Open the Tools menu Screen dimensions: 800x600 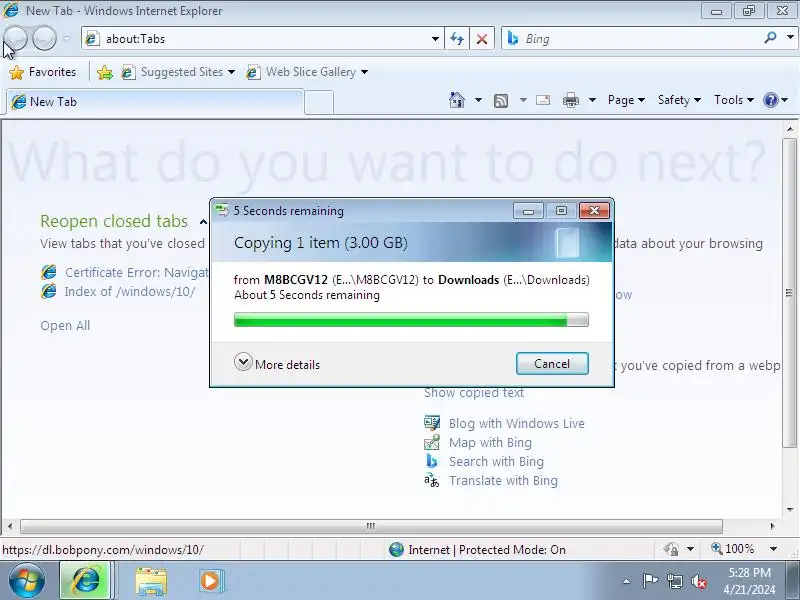point(734,100)
